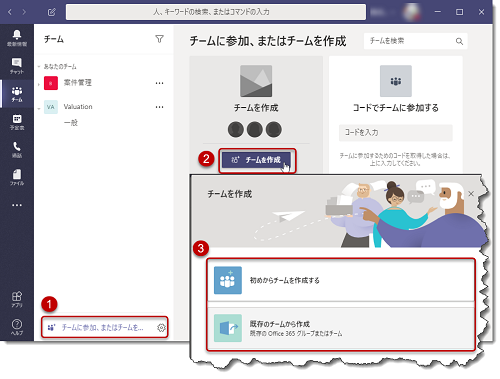
Task: Show more apps with the sidebar ellipsis
Action: click(x=17, y=205)
